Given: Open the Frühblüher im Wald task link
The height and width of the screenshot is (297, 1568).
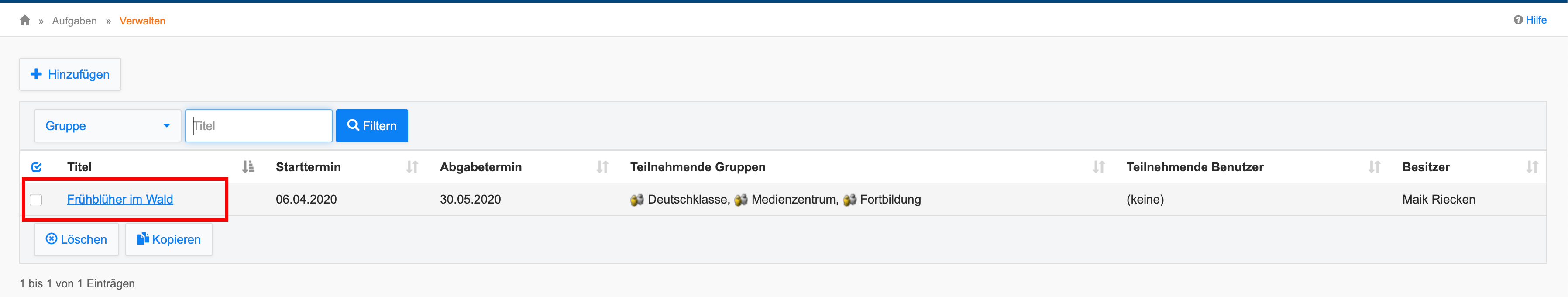Looking at the screenshot, I should [120, 200].
